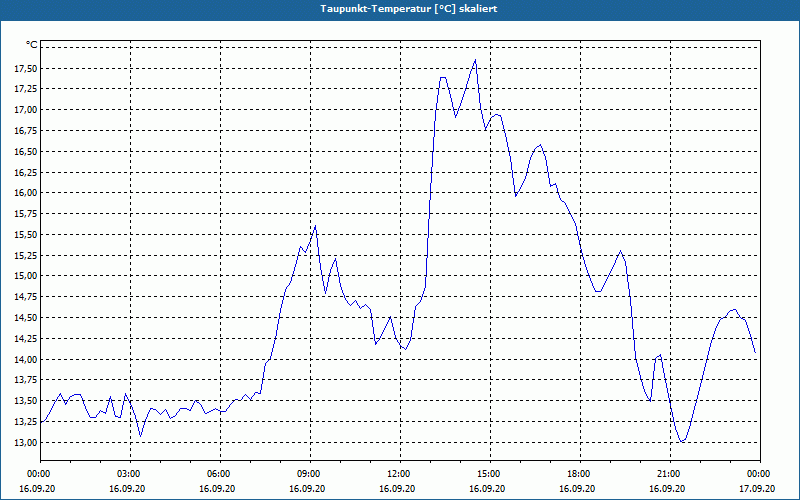
Task: Pick the 13,75 y-axis label
Action: click(27, 380)
